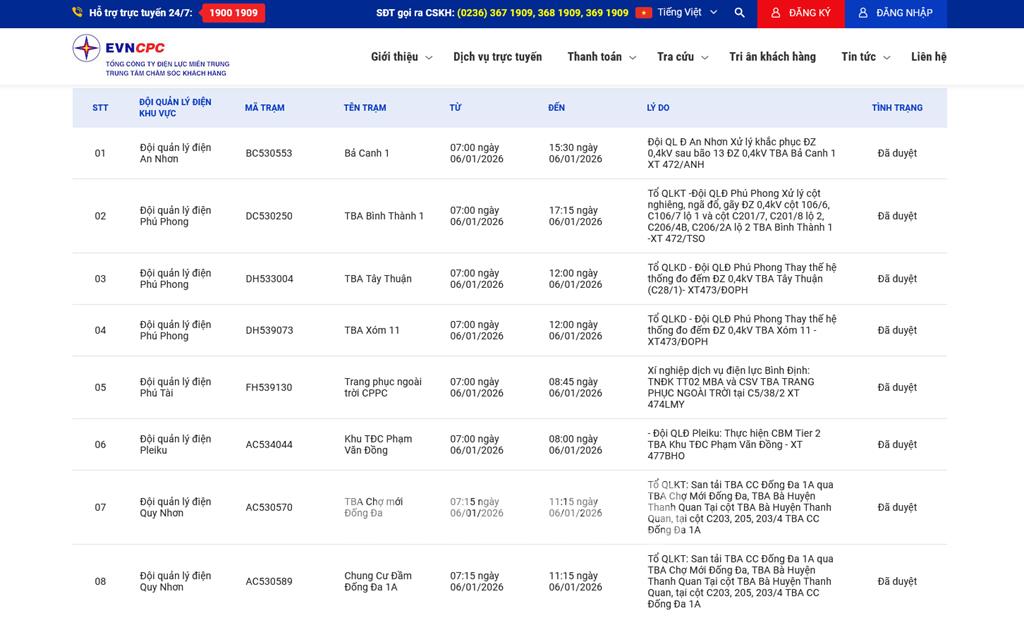Go to Dịch vụ trực tuyến
This screenshot has width=1024, height=618.
(497, 57)
